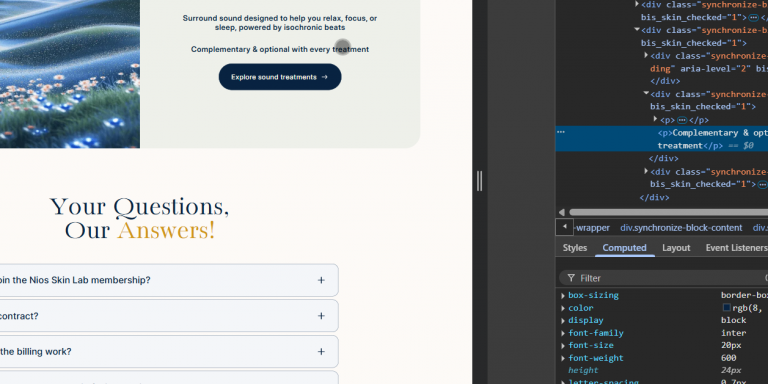Click the horizontal scrollbar of Elements panel
This screenshot has width=768, height=384.
click(669, 212)
